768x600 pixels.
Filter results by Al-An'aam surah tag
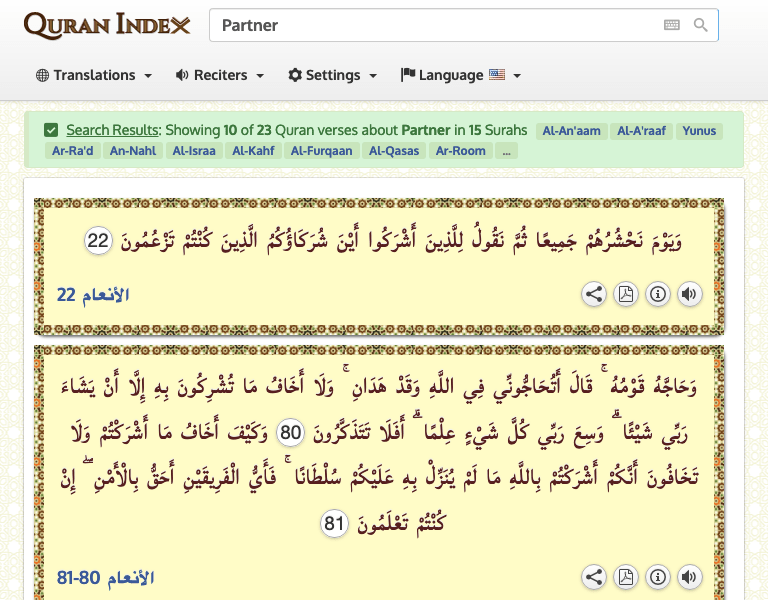571,131
